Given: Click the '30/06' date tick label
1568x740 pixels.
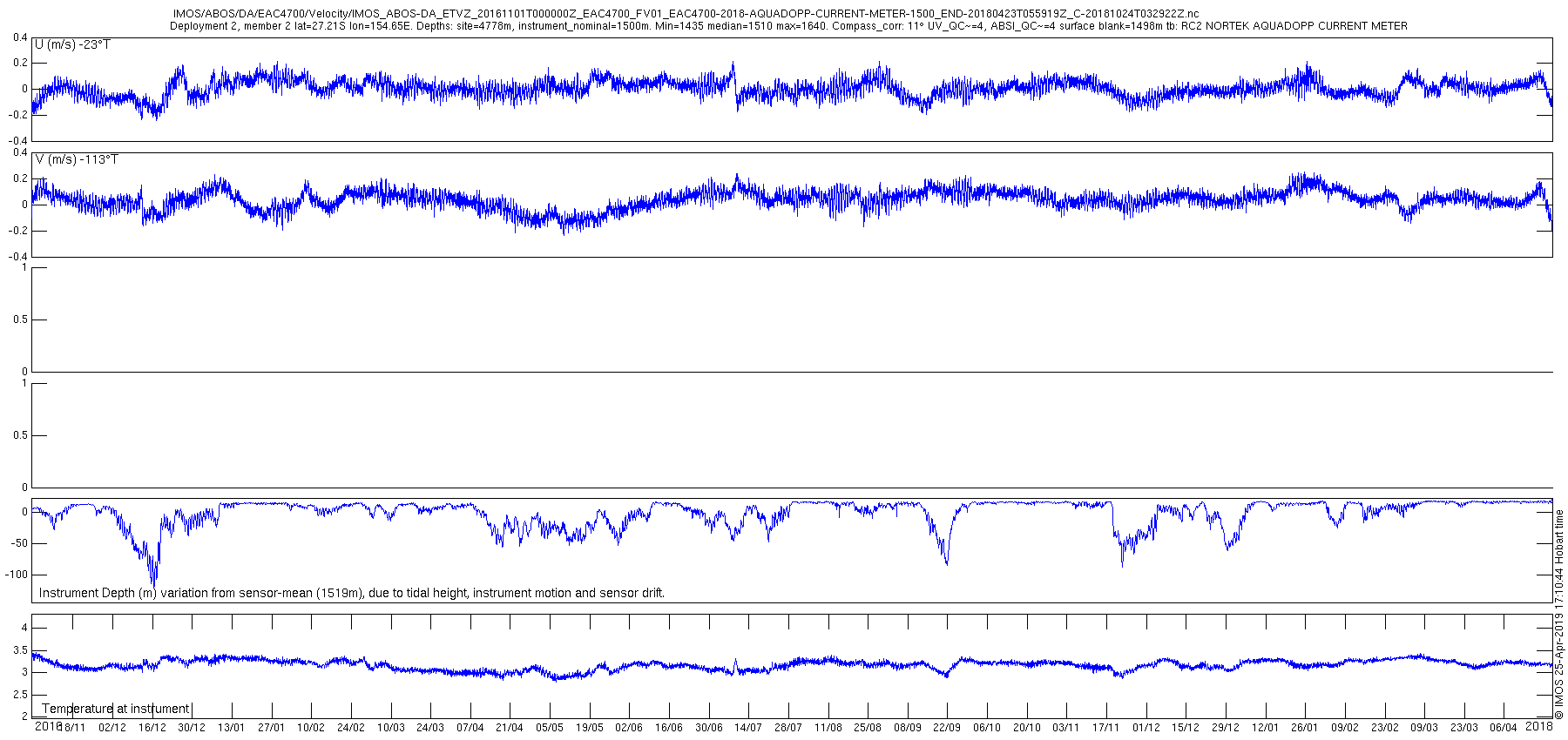Looking at the screenshot, I should point(709,727).
